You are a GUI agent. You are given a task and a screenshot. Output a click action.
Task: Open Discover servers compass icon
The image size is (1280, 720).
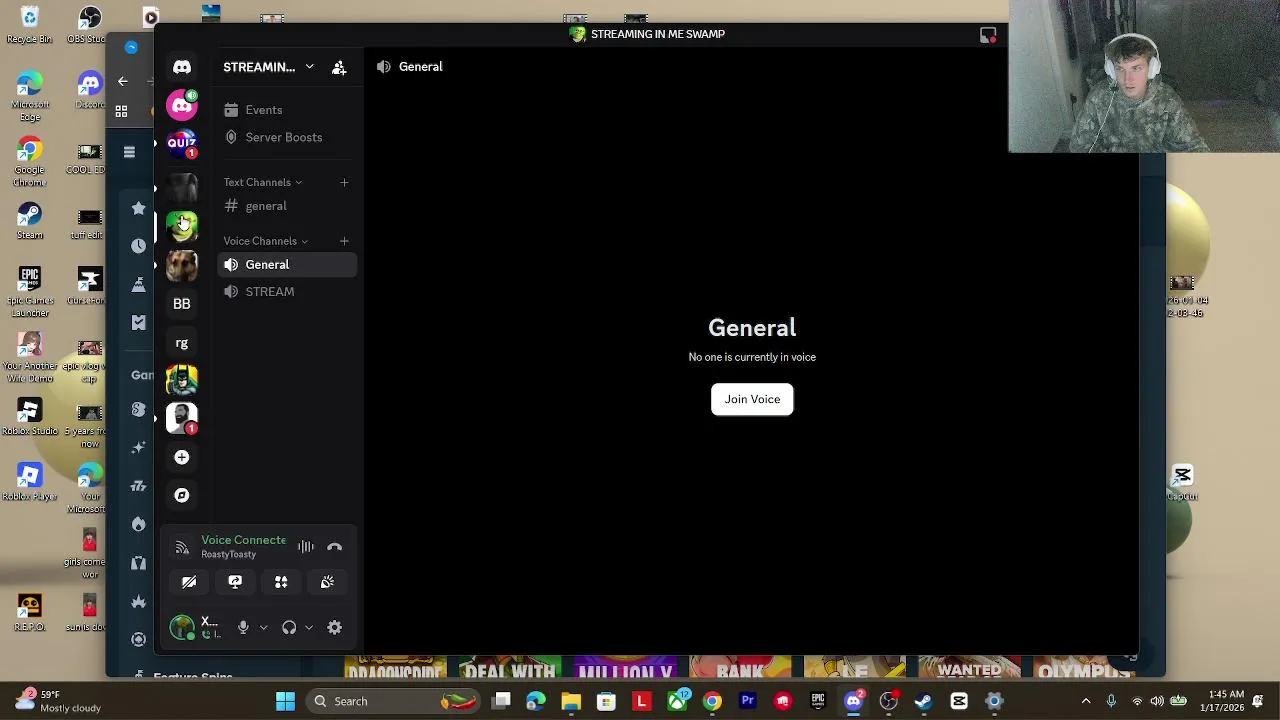click(182, 495)
